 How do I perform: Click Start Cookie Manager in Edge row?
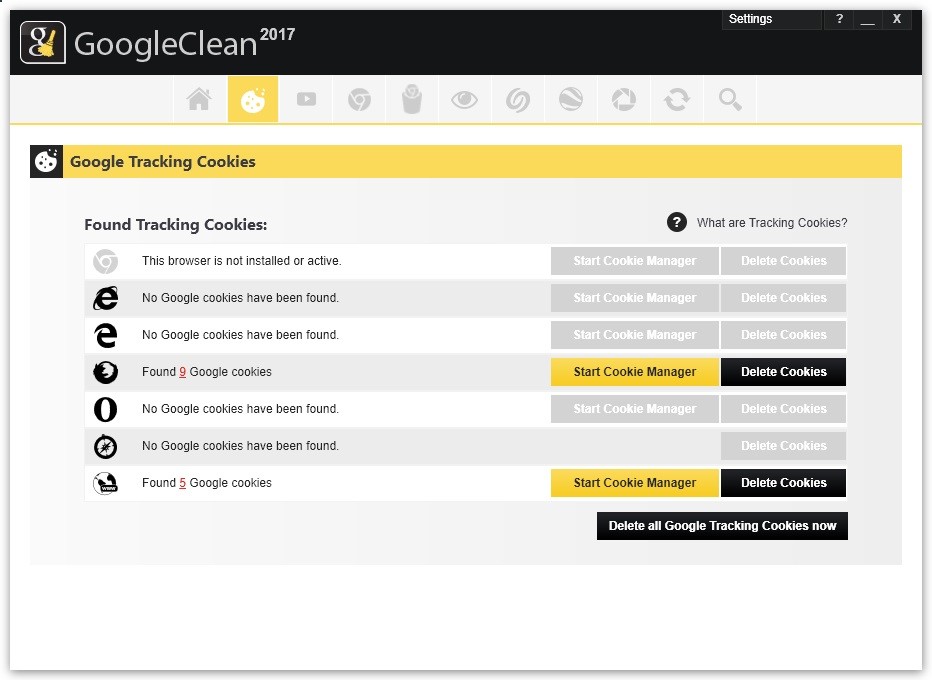pyautogui.click(x=634, y=335)
